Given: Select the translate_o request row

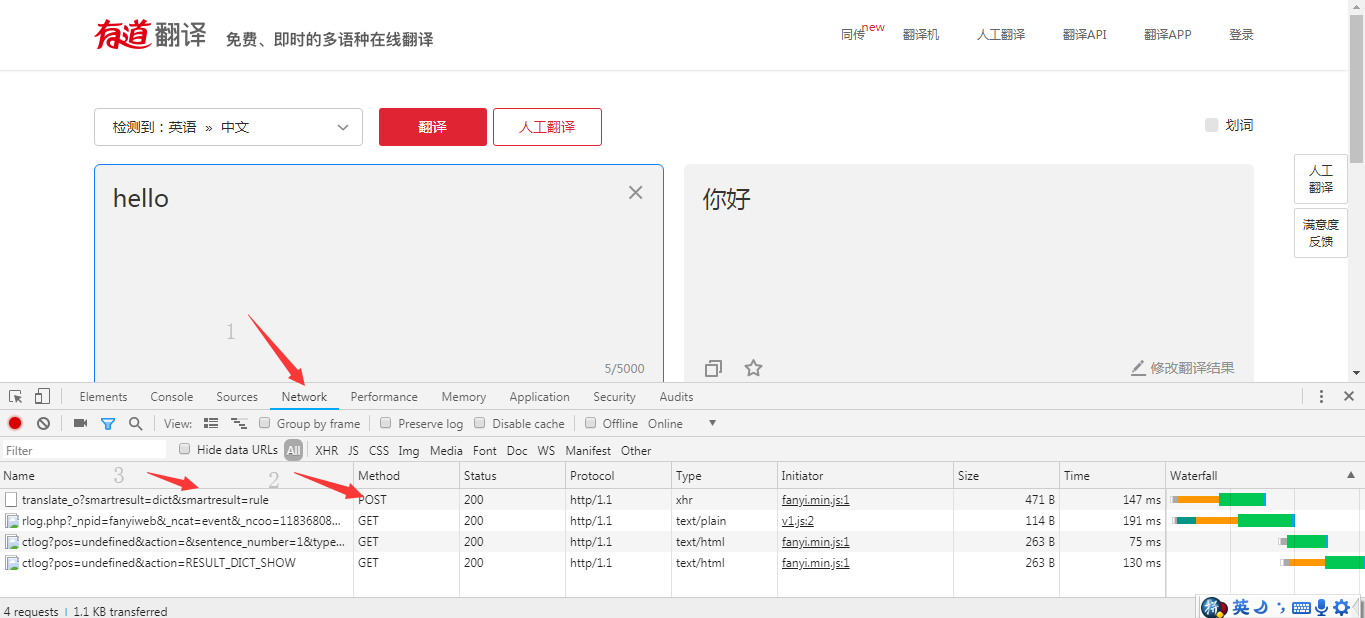Looking at the screenshot, I should pyautogui.click(x=145, y=499).
